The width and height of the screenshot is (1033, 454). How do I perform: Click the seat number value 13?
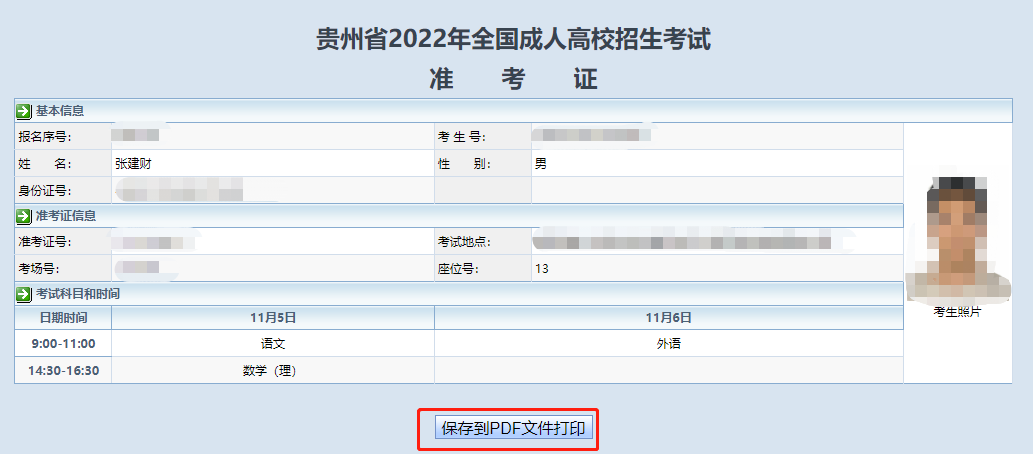[542, 268]
